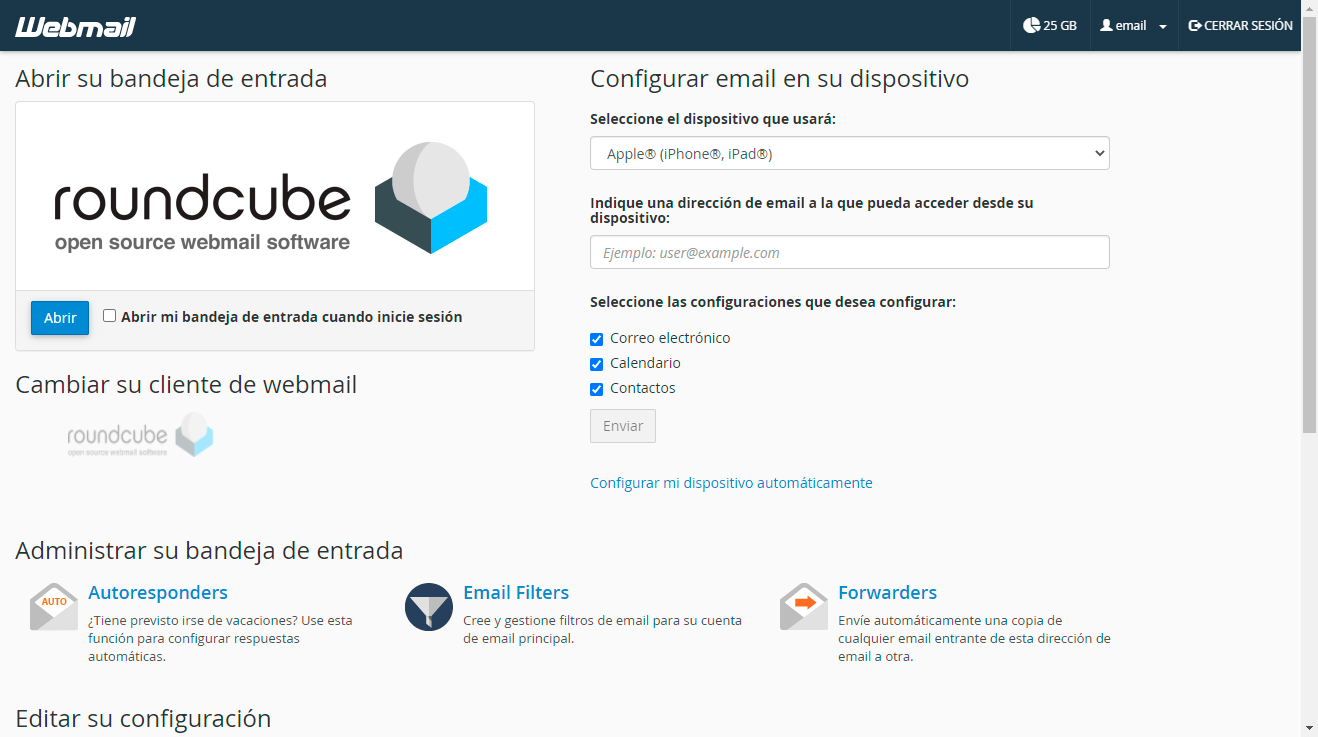
Task: Open the email user account menu
Action: 1133,25
